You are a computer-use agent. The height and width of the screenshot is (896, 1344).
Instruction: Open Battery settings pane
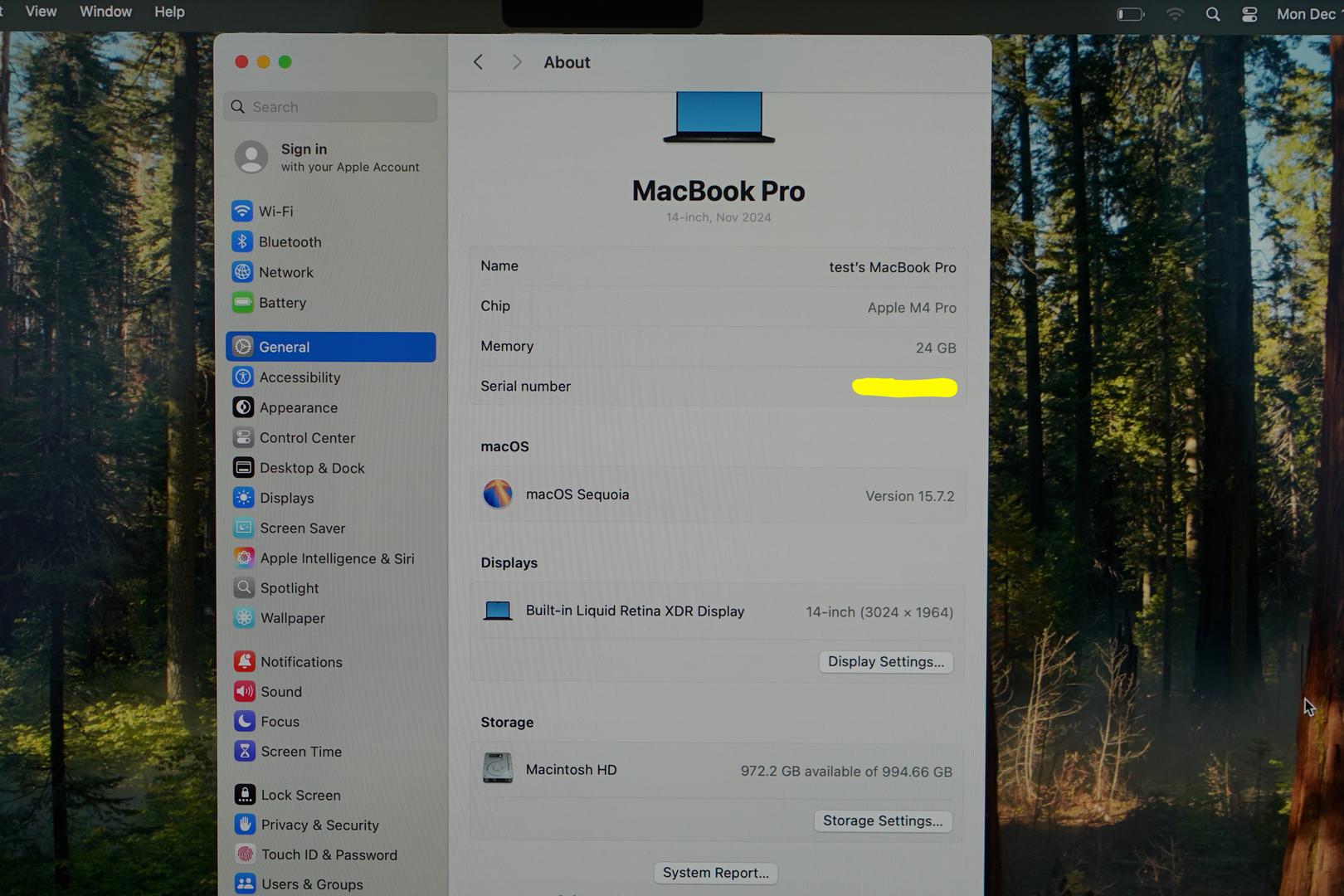[282, 303]
